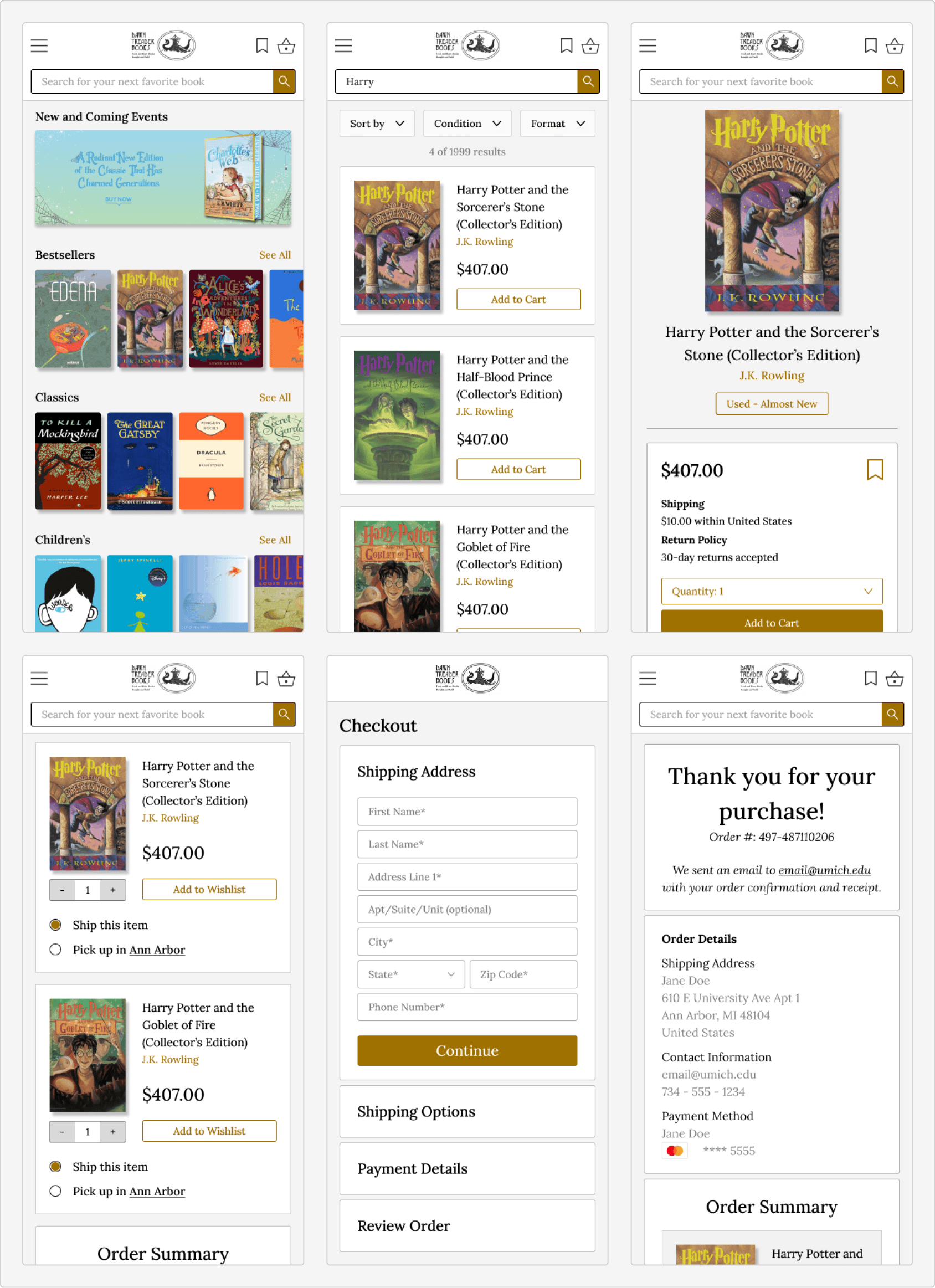The height and width of the screenshot is (1288, 935).
Task: Click Dawn Treader Books logo on the checkout screen
Action: 467,678
